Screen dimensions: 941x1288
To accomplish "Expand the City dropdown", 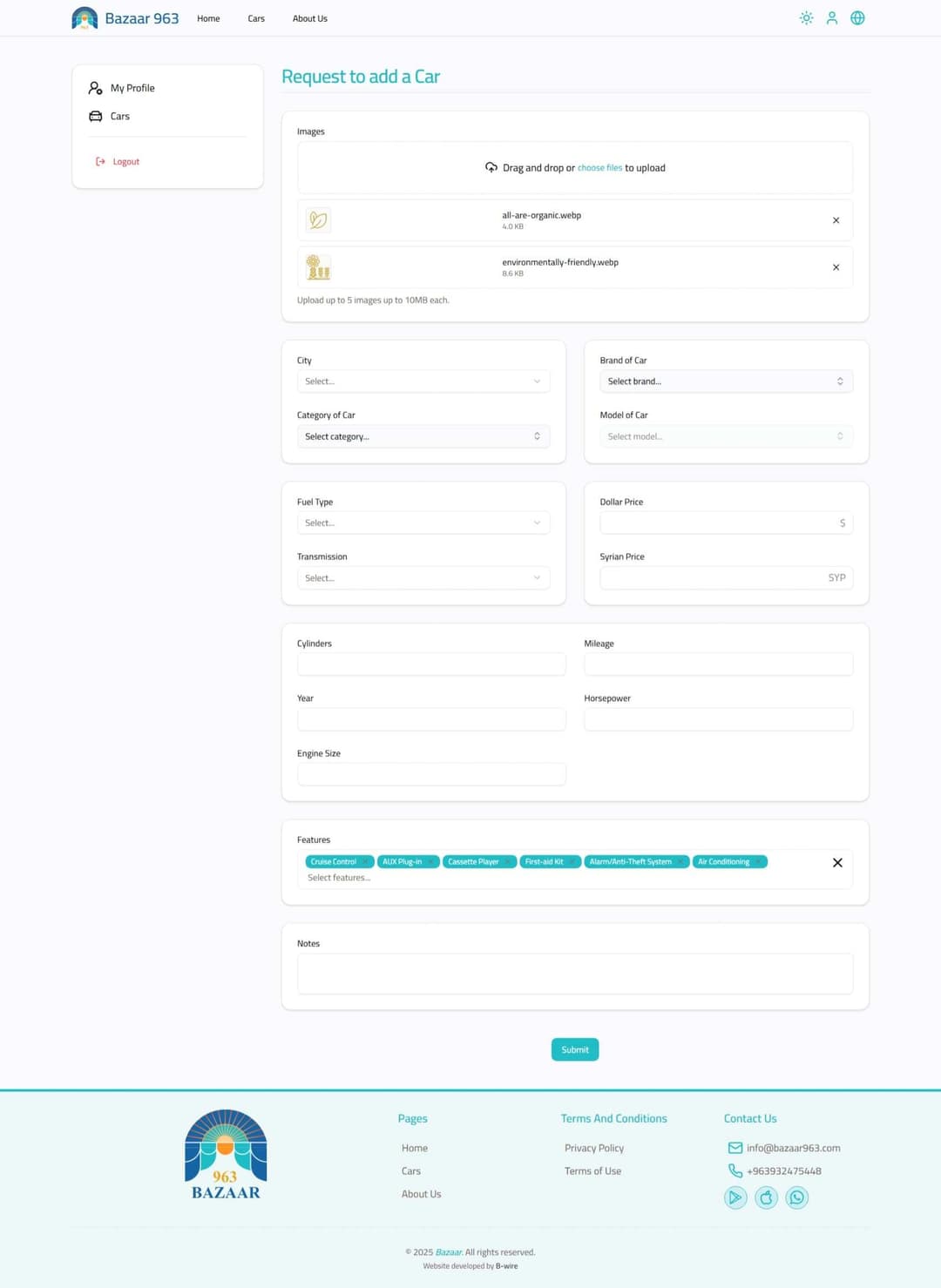I will pyautogui.click(x=423, y=381).
